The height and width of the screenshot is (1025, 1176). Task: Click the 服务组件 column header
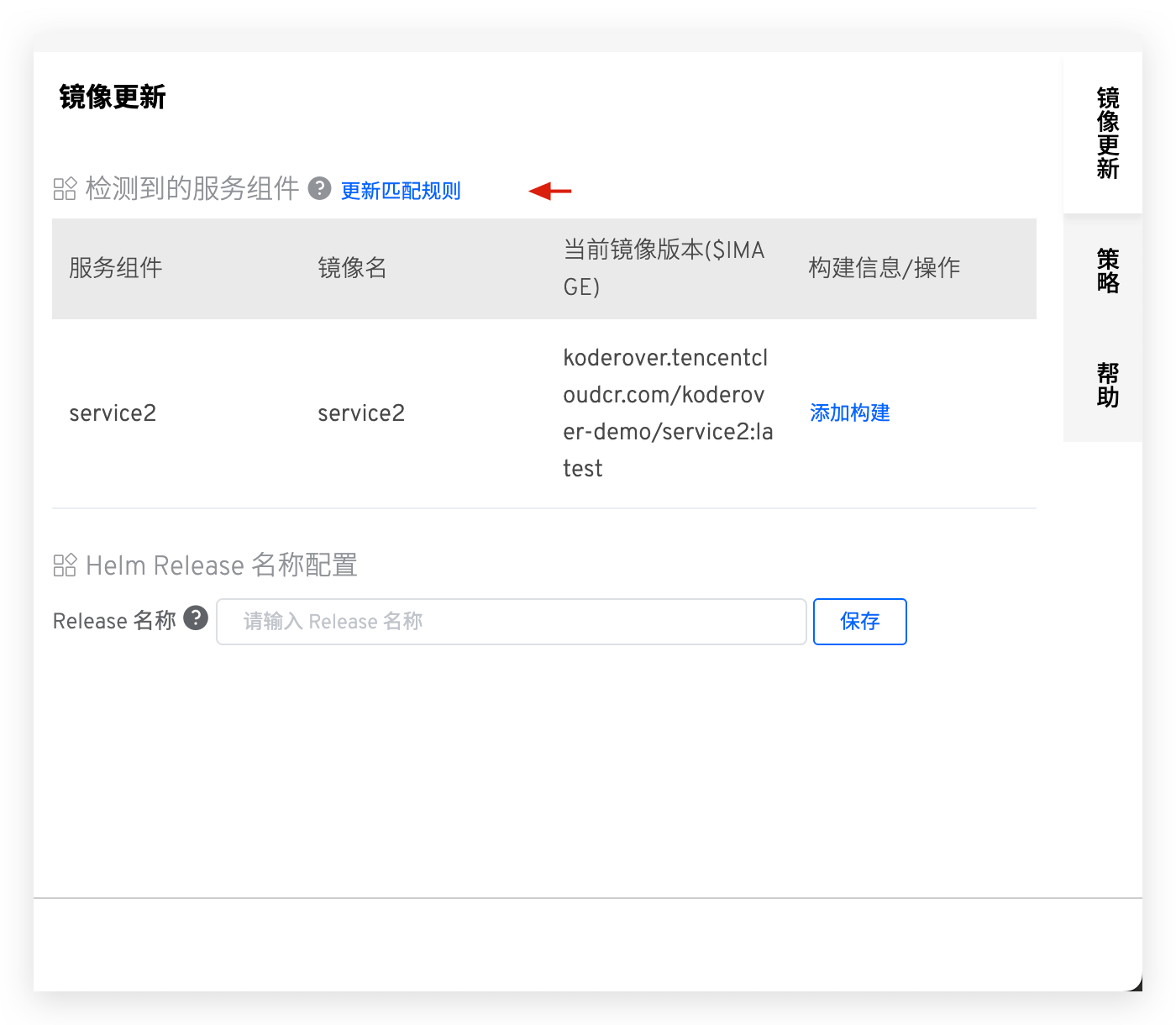tap(115, 268)
